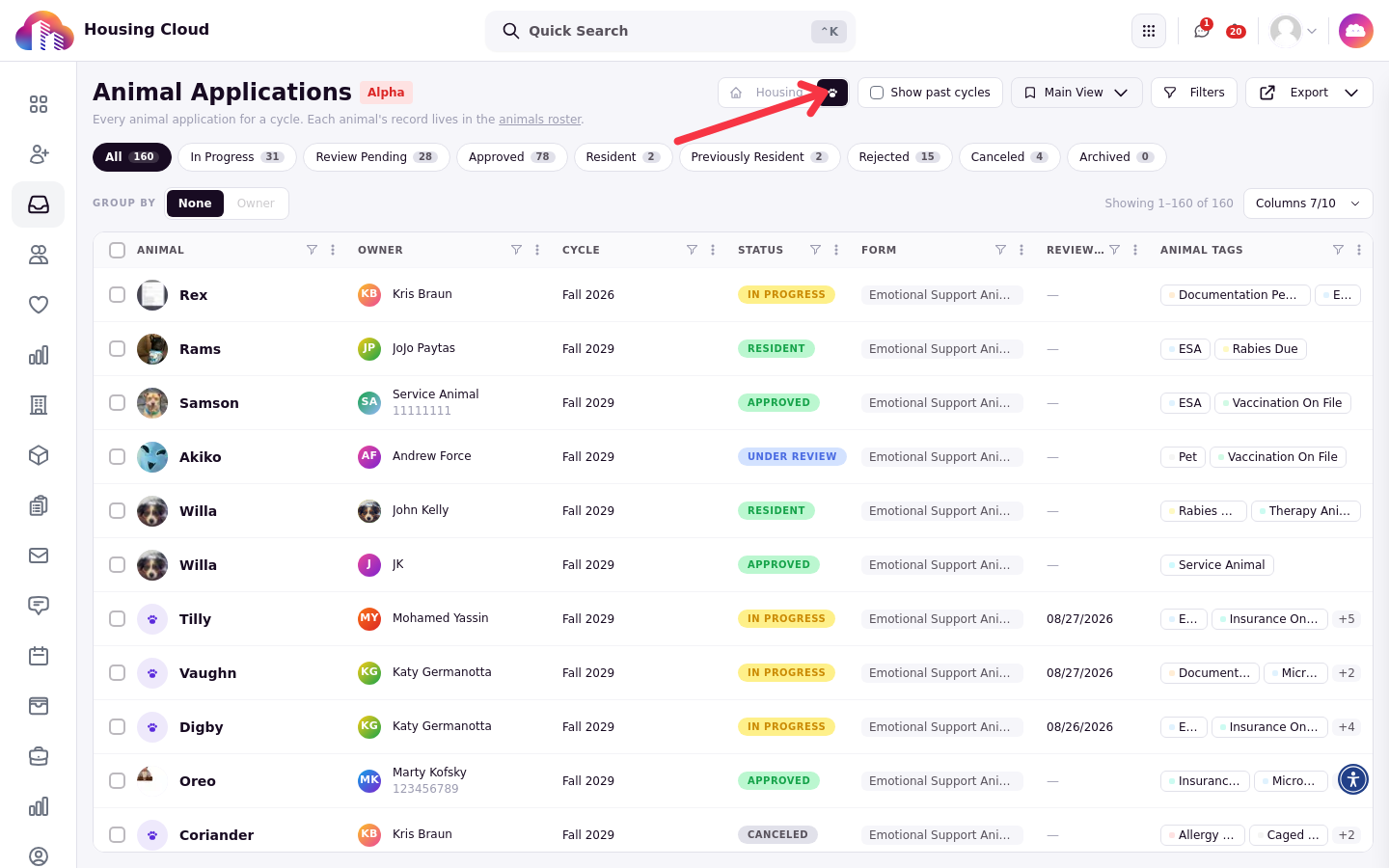The width and height of the screenshot is (1389, 868).
Task: Expand the Export dropdown
Action: click(x=1309, y=93)
